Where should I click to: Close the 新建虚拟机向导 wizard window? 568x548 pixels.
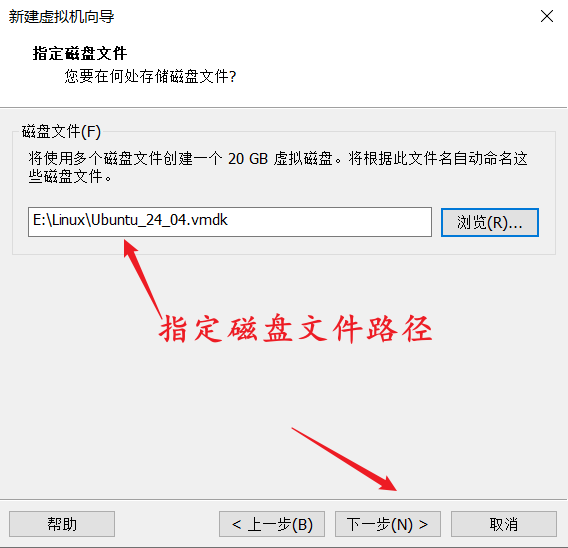pos(547,16)
